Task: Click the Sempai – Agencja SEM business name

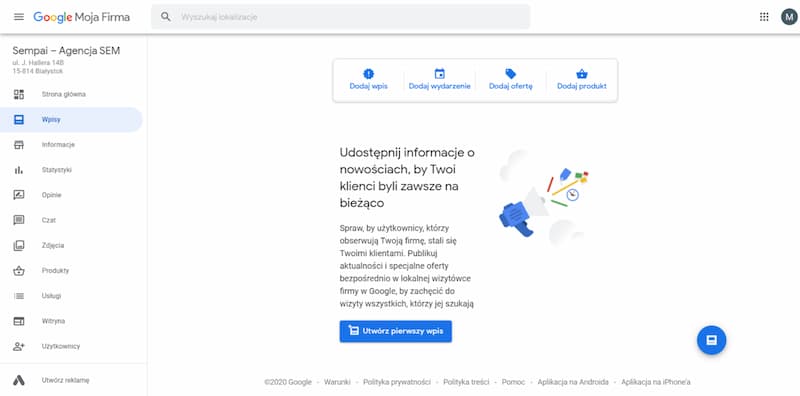Action: point(66,51)
